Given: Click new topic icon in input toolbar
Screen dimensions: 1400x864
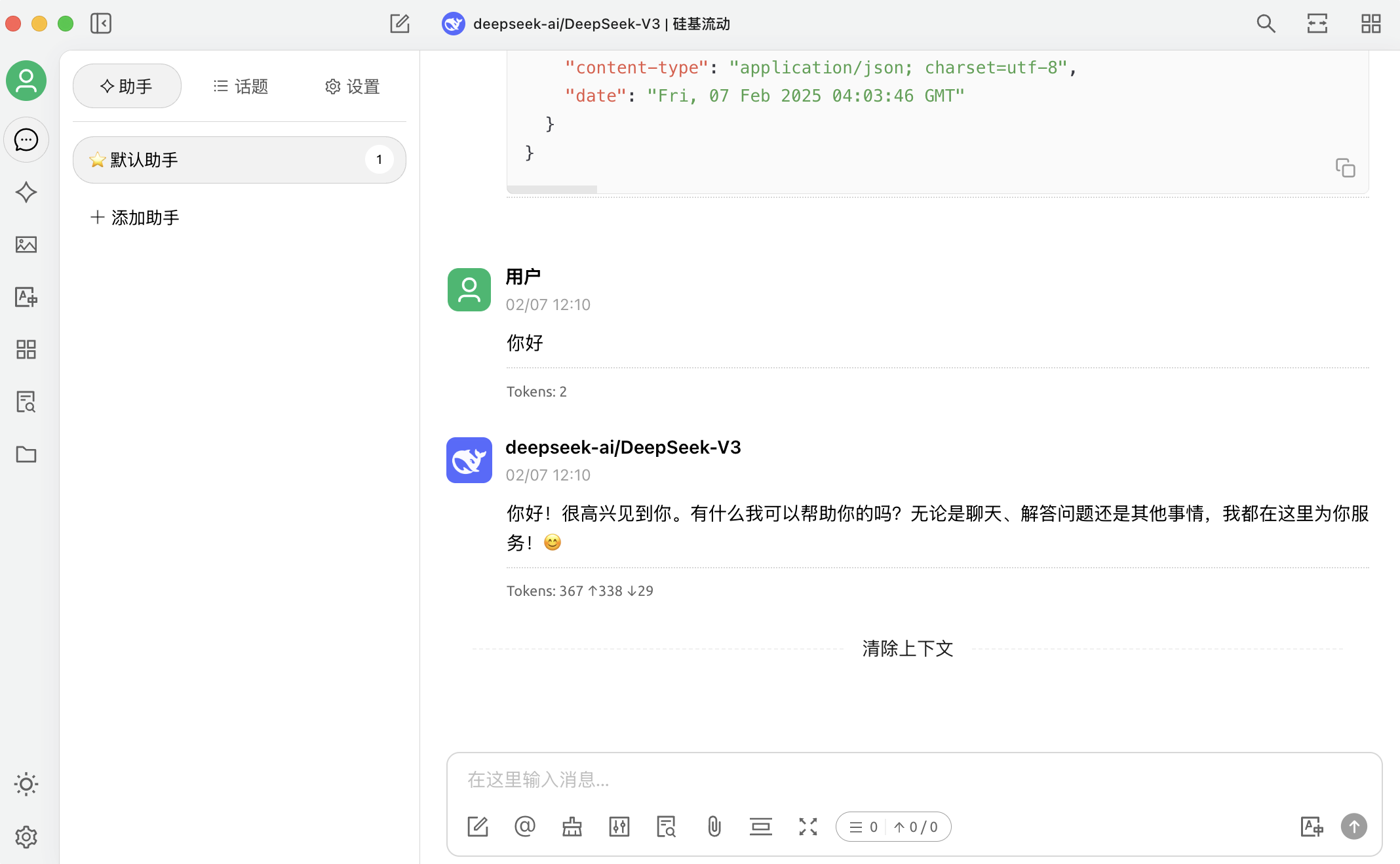Looking at the screenshot, I should 478,827.
